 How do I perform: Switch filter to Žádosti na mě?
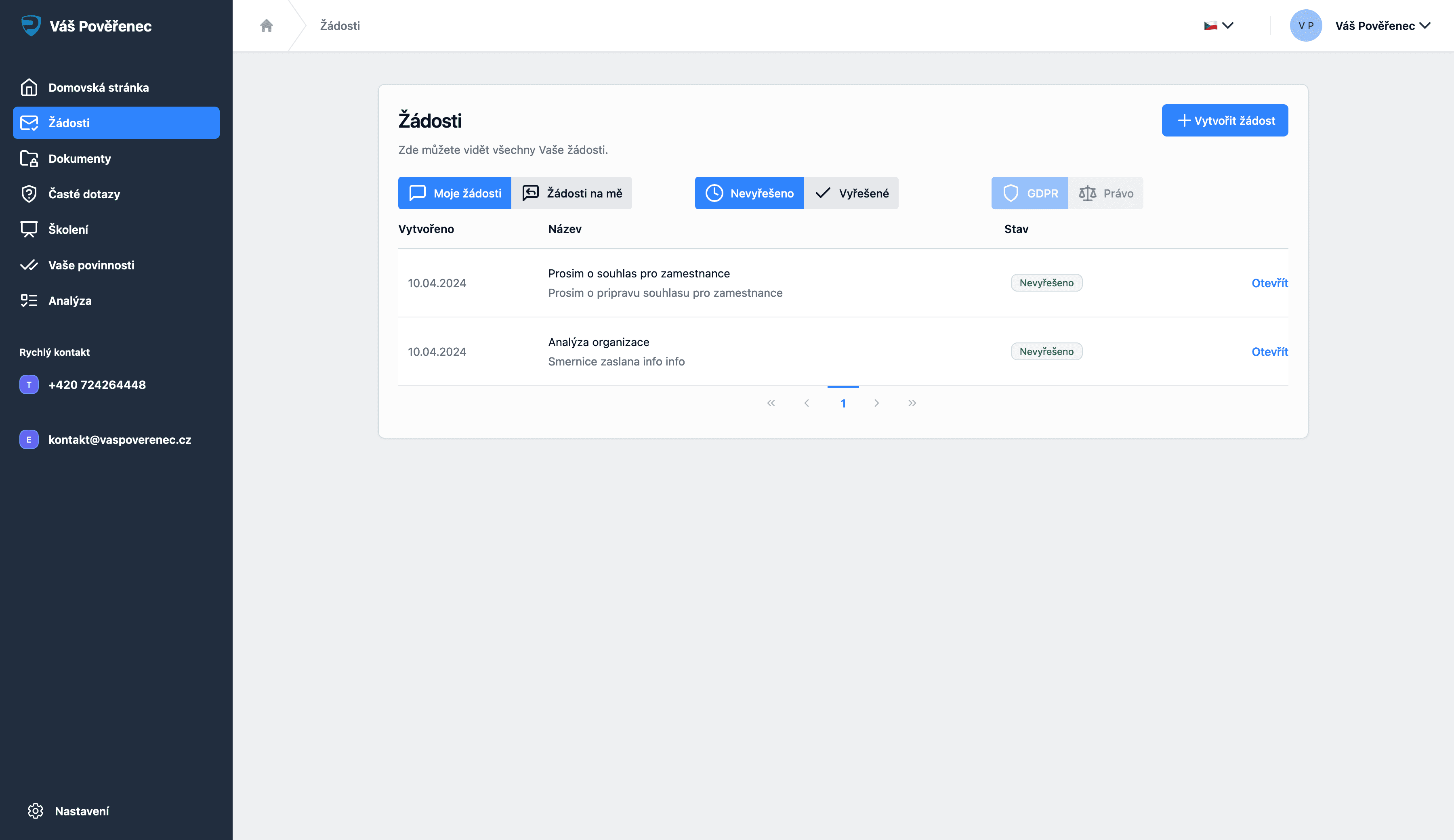[x=572, y=193]
